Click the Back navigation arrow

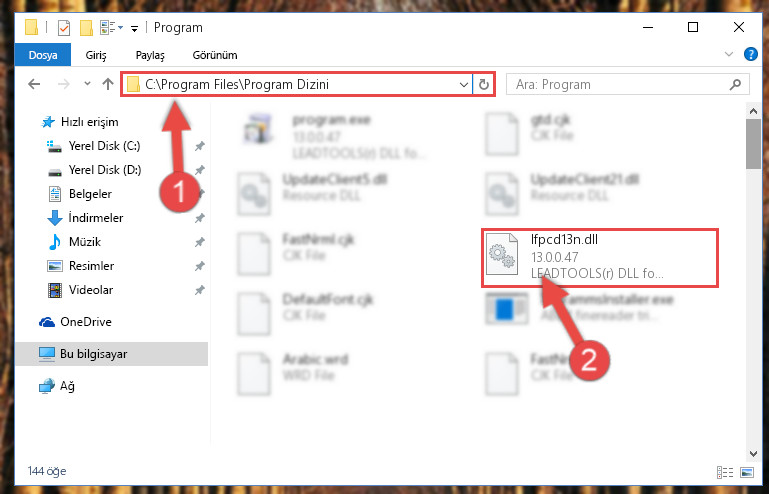tap(34, 84)
